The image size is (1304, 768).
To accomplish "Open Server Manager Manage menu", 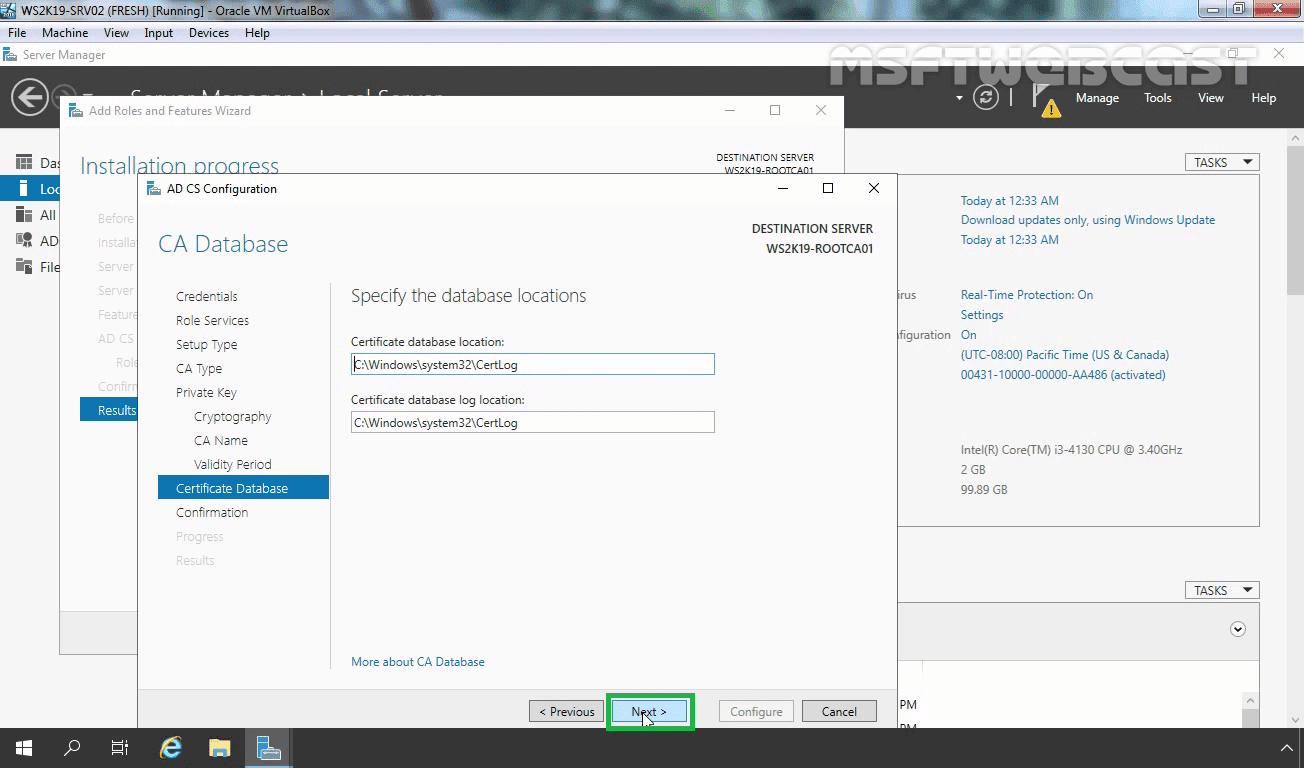I will click(x=1097, y=98).
